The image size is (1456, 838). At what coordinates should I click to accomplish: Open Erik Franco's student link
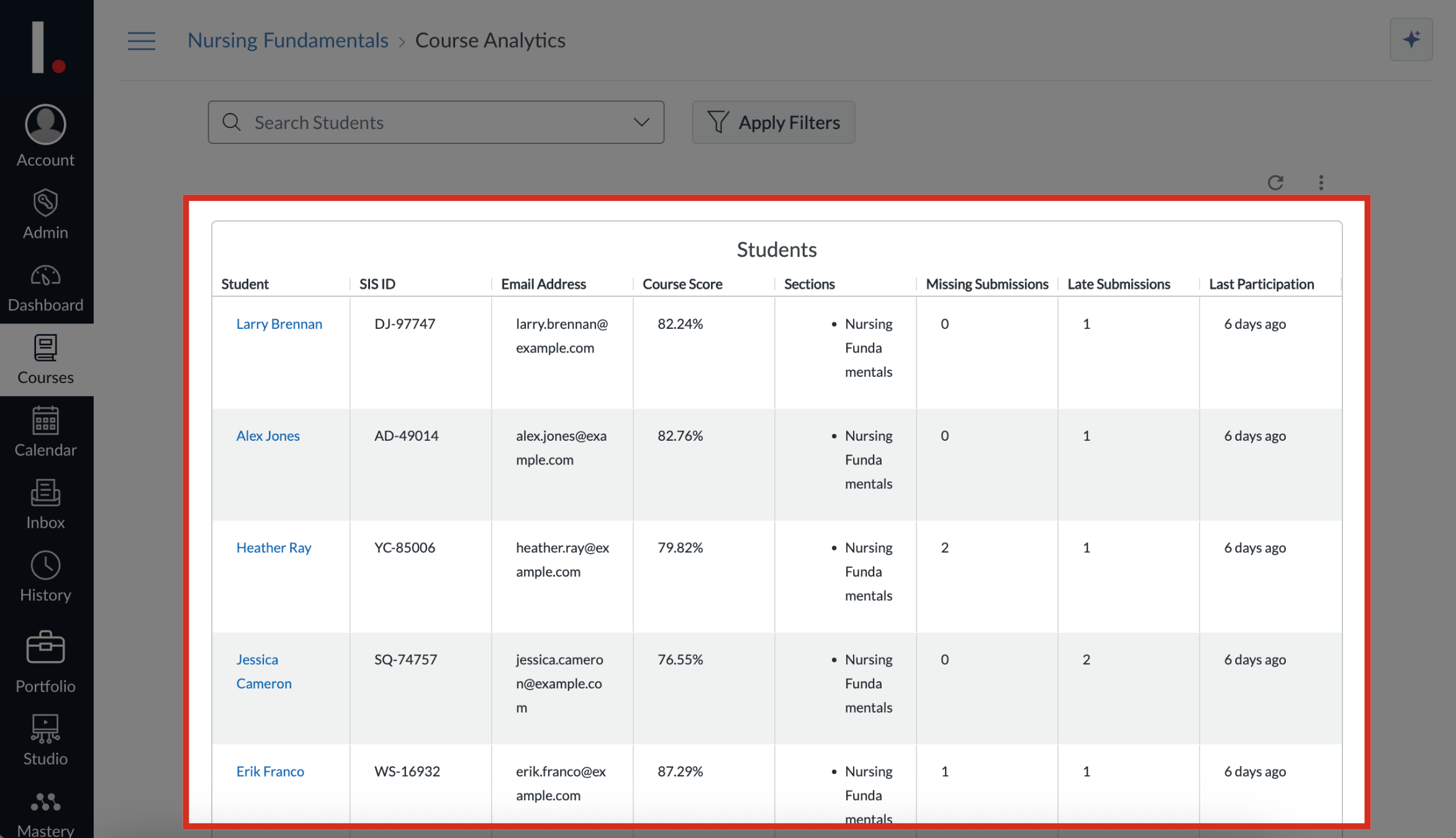coord(270,772)
